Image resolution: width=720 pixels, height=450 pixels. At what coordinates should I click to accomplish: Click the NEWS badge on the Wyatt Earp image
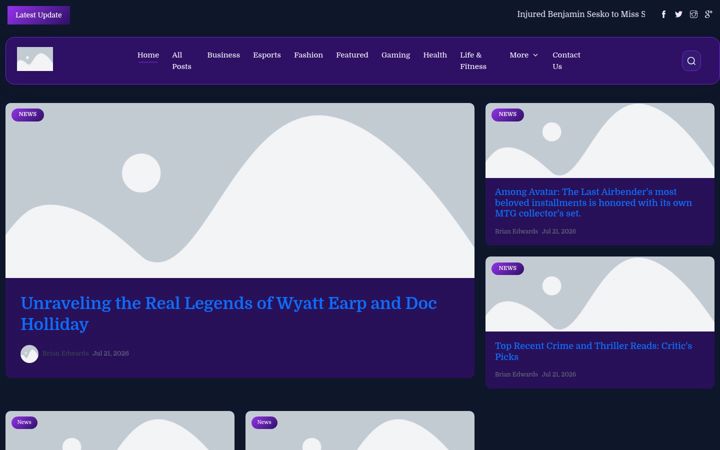(x=28, y=114)
